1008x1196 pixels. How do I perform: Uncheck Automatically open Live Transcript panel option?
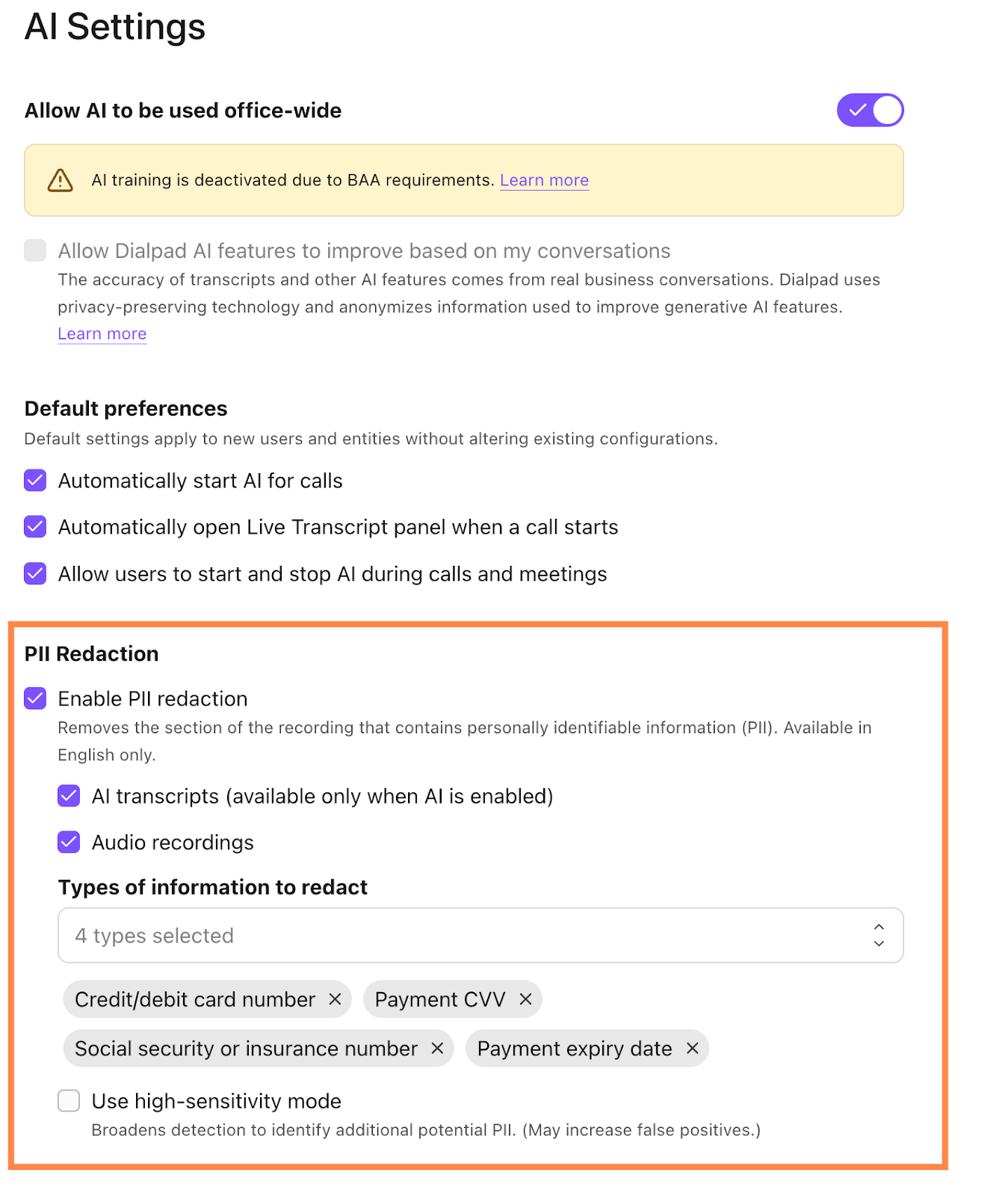[x=34, y=527]
